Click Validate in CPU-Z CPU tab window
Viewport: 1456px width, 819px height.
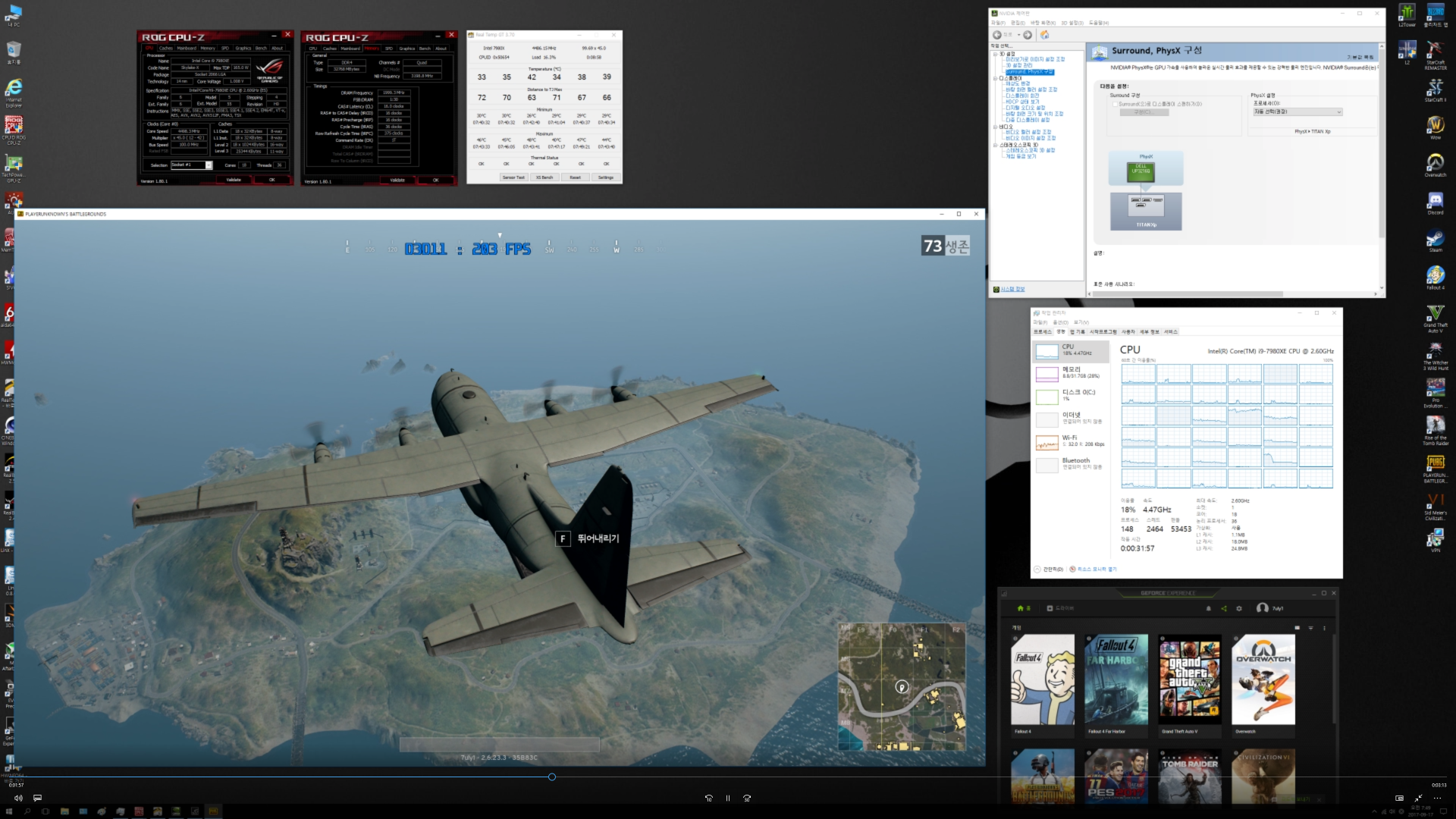[x=234, y=180]
